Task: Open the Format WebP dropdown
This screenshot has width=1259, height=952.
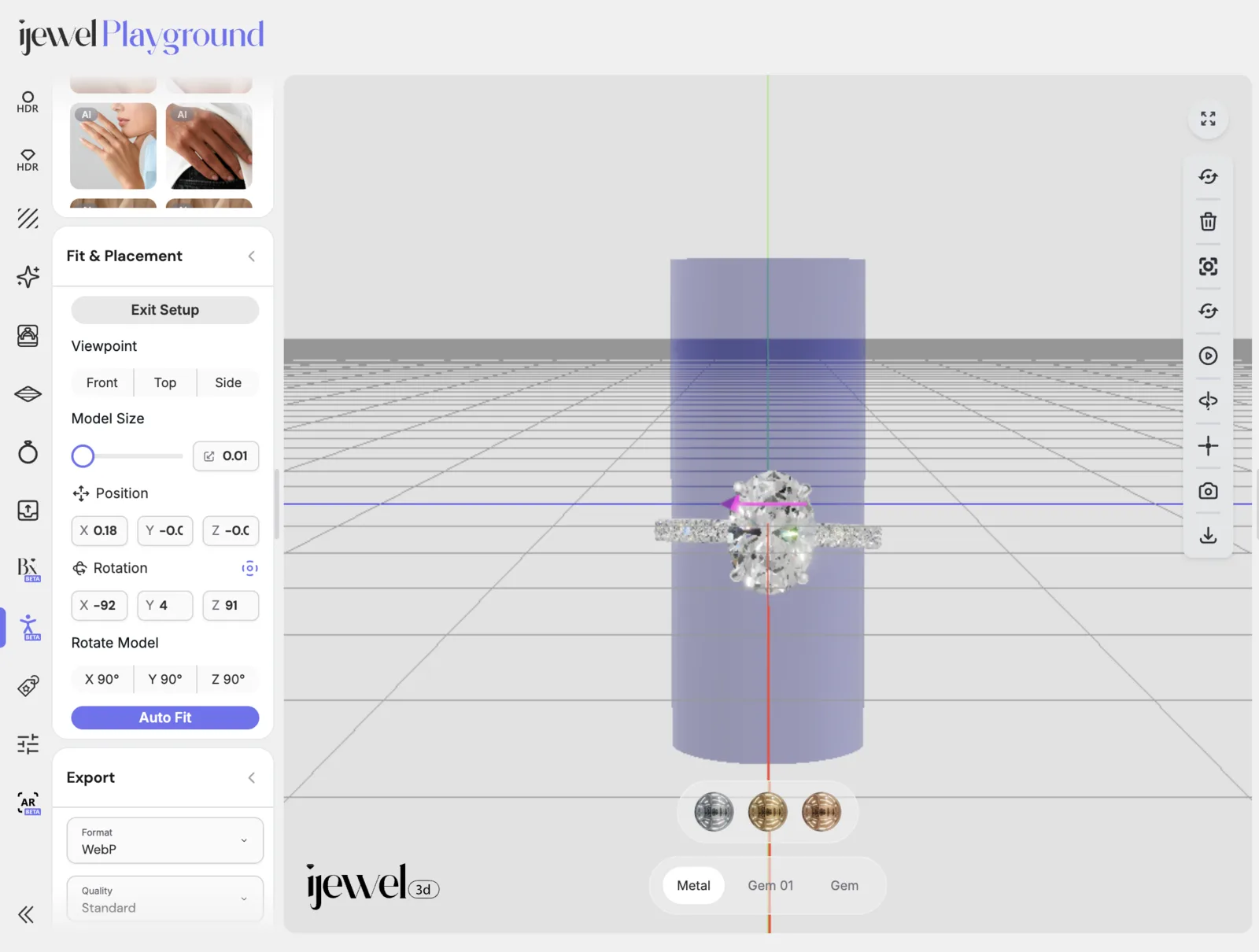Action: (x=165, y=840)
